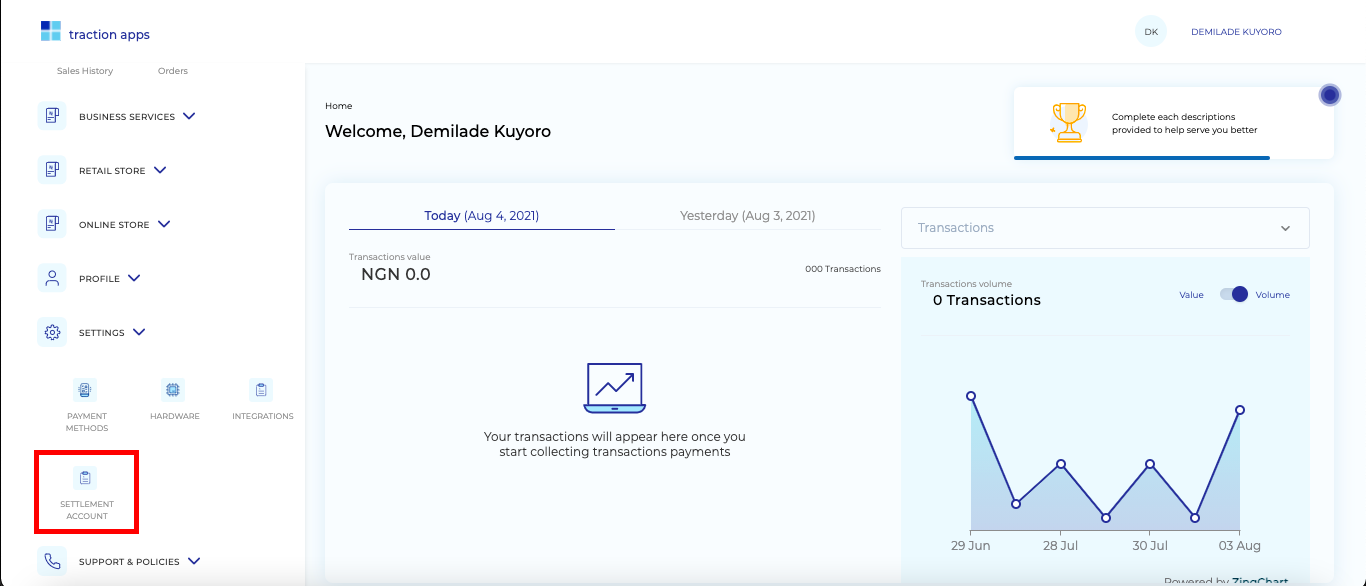1366x586 pixels.
Task: Click the Integrations icon
Action: tap(261, 389)
